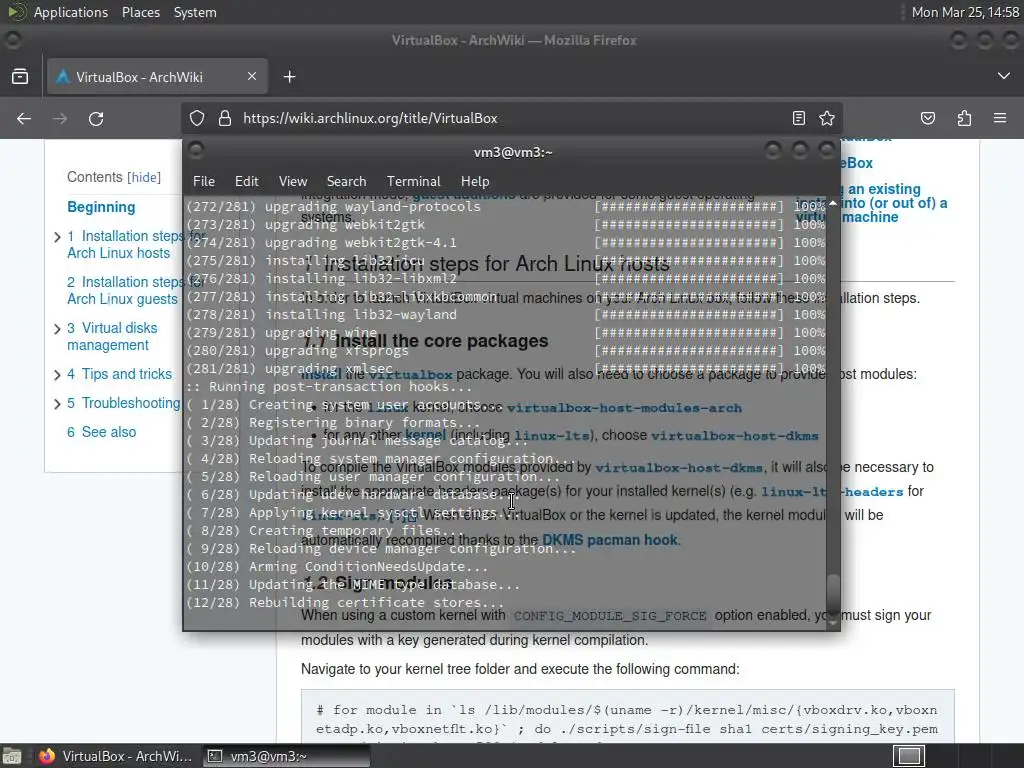Open Firefox hamburger application menu
The image size is (1024, 768).
(x=1000, y=118)
